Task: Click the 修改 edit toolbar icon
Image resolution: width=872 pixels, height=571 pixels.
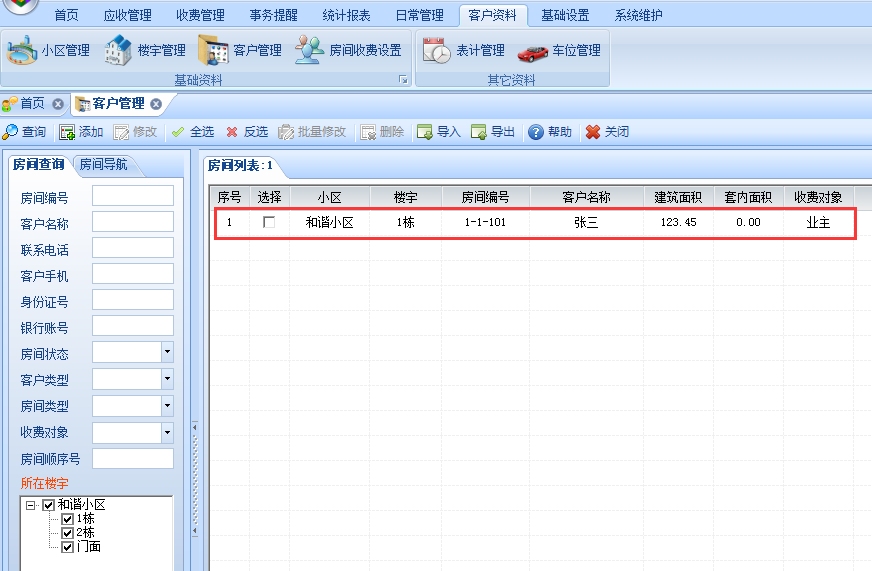Action: pyautogui.click(x=121, y=132)
